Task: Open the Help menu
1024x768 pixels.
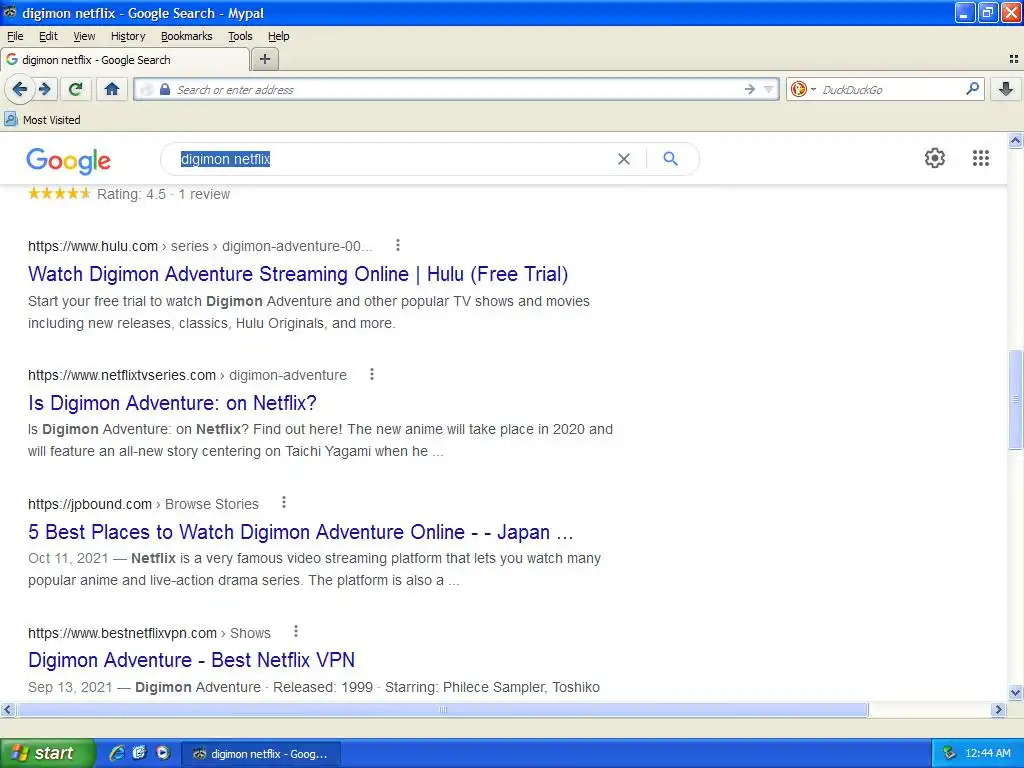Action: pos(279,36)
